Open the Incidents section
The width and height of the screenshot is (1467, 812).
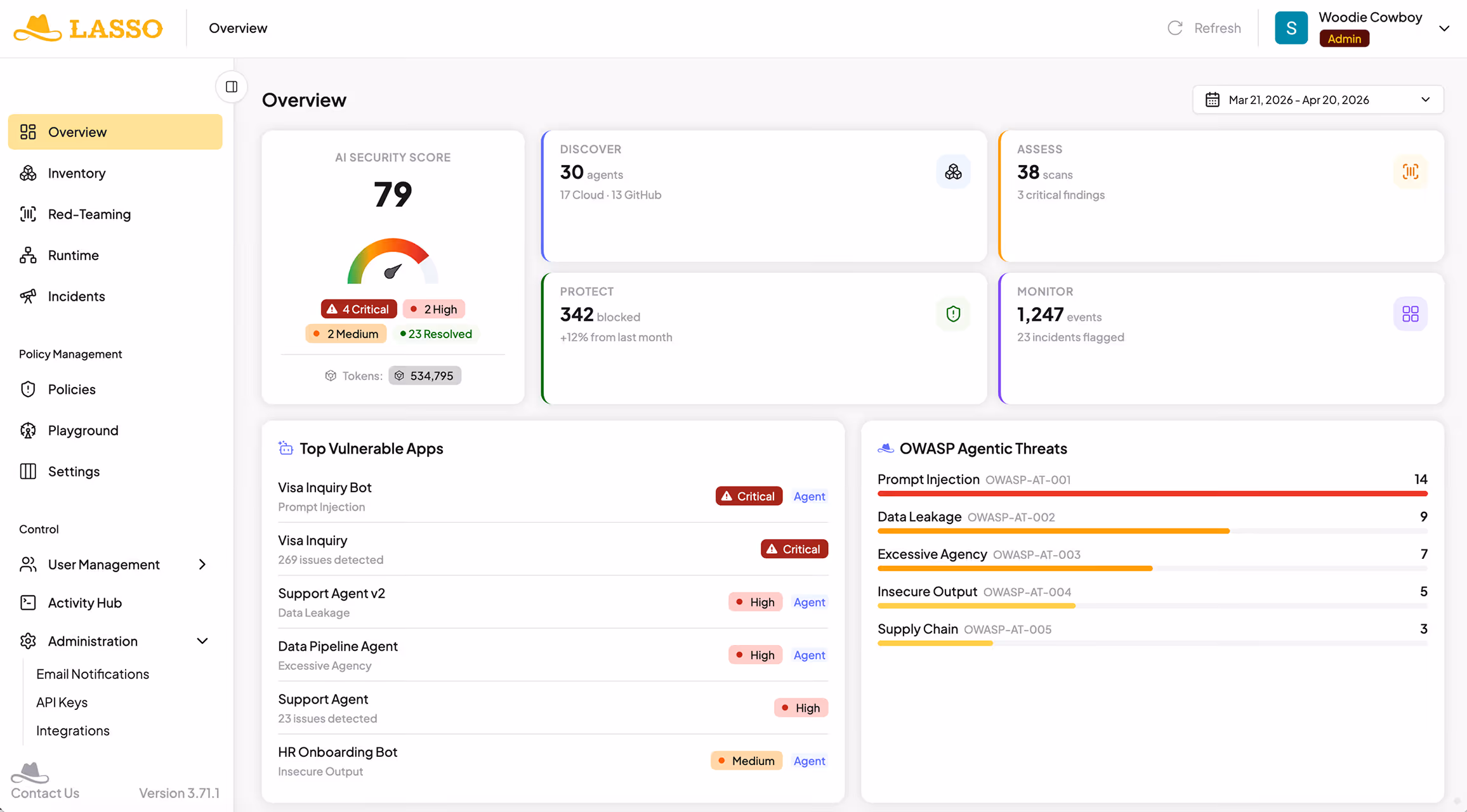point(115,296)
